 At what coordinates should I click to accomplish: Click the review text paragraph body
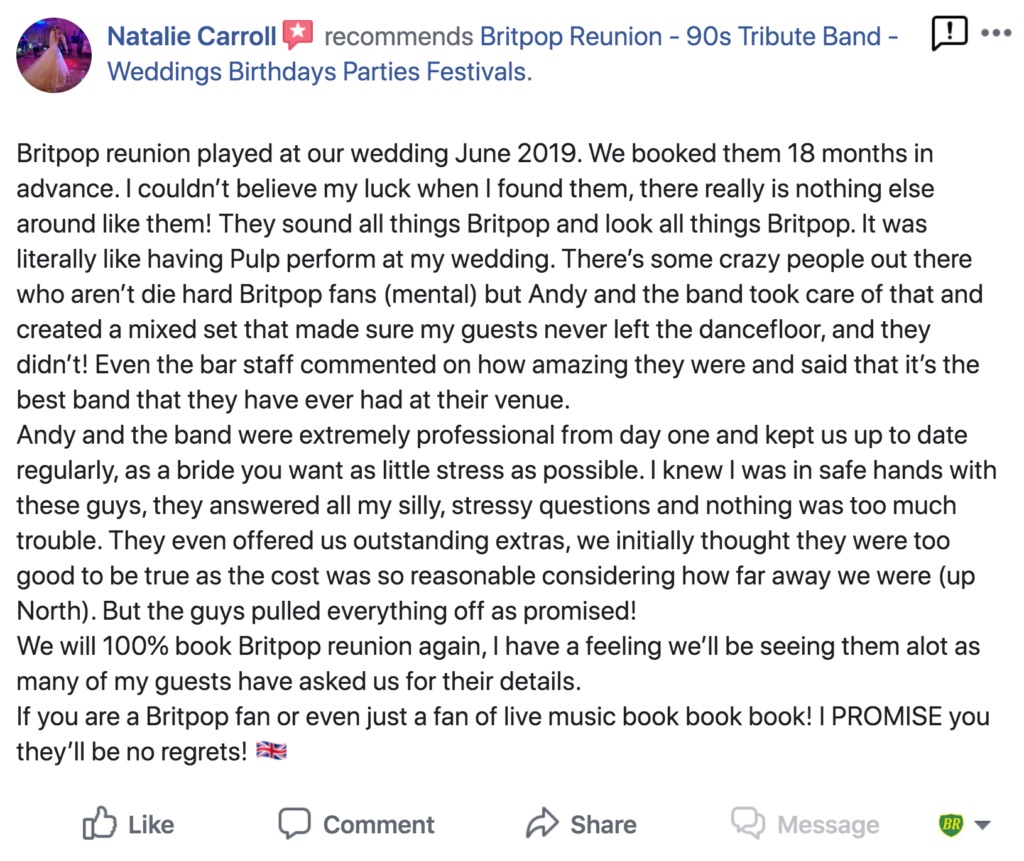point(507,452)
